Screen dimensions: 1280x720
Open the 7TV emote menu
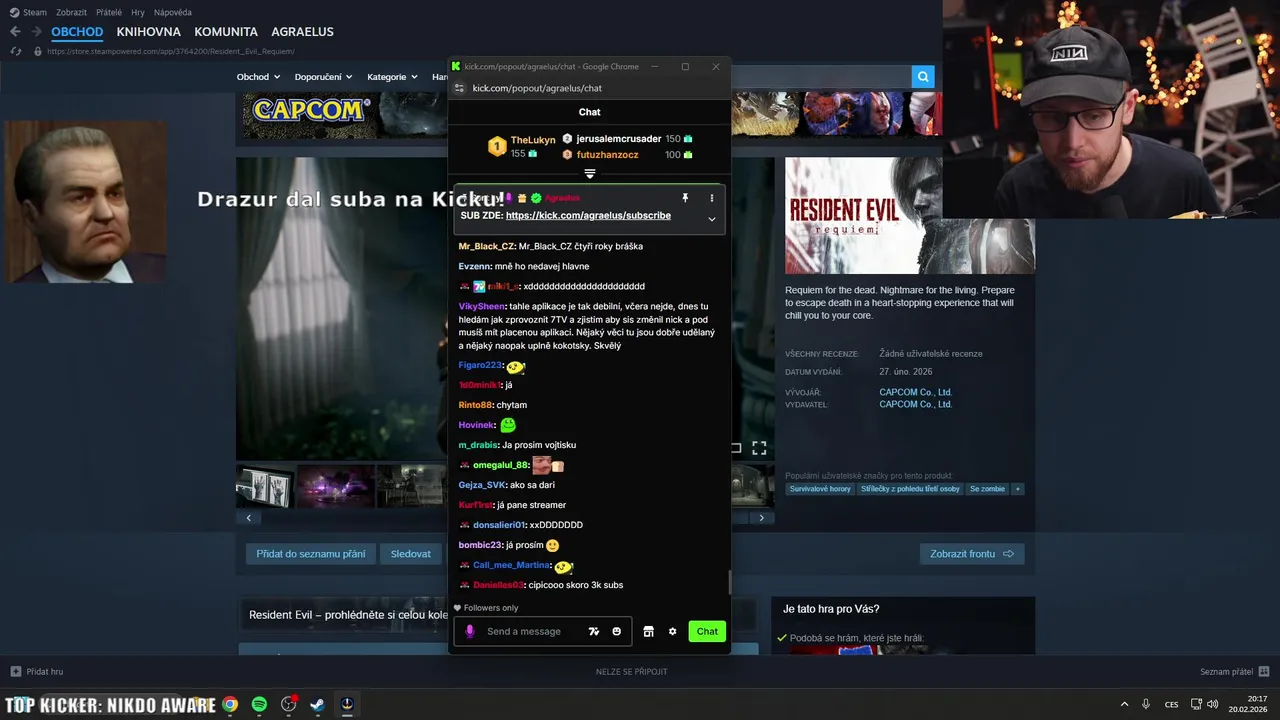tap(594, 631)
